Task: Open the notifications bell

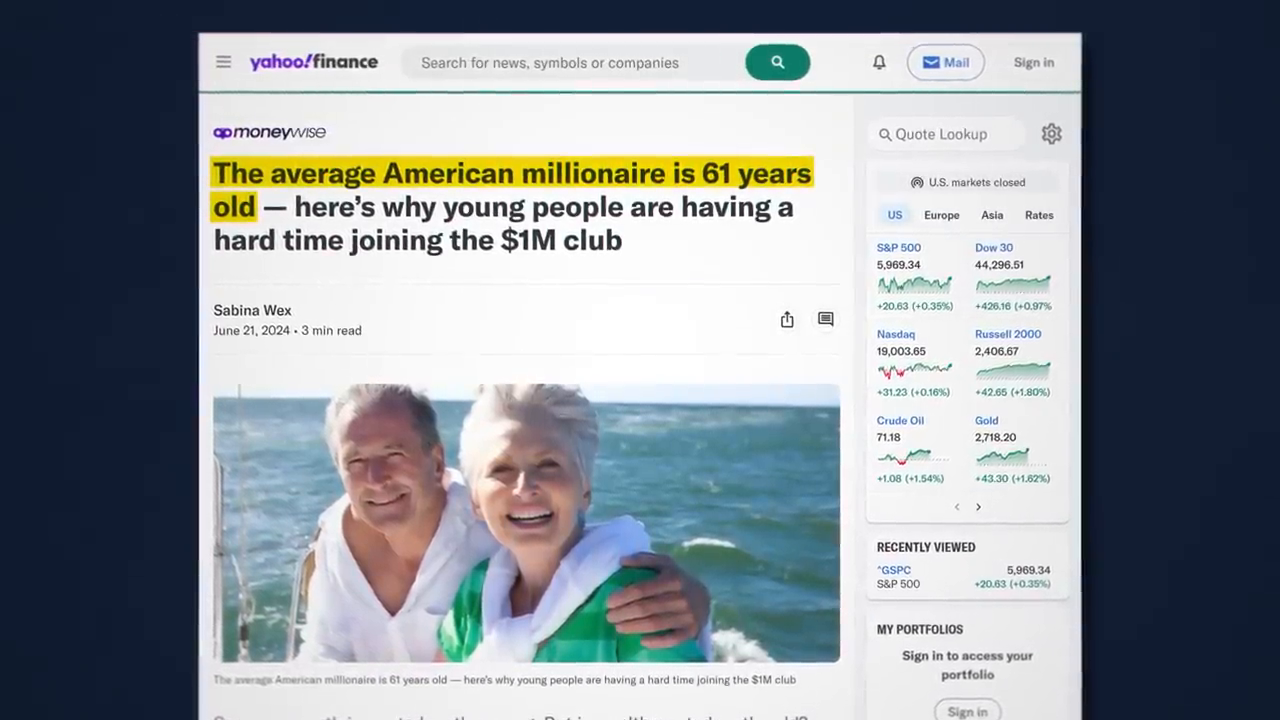Action: pos(879,62)
